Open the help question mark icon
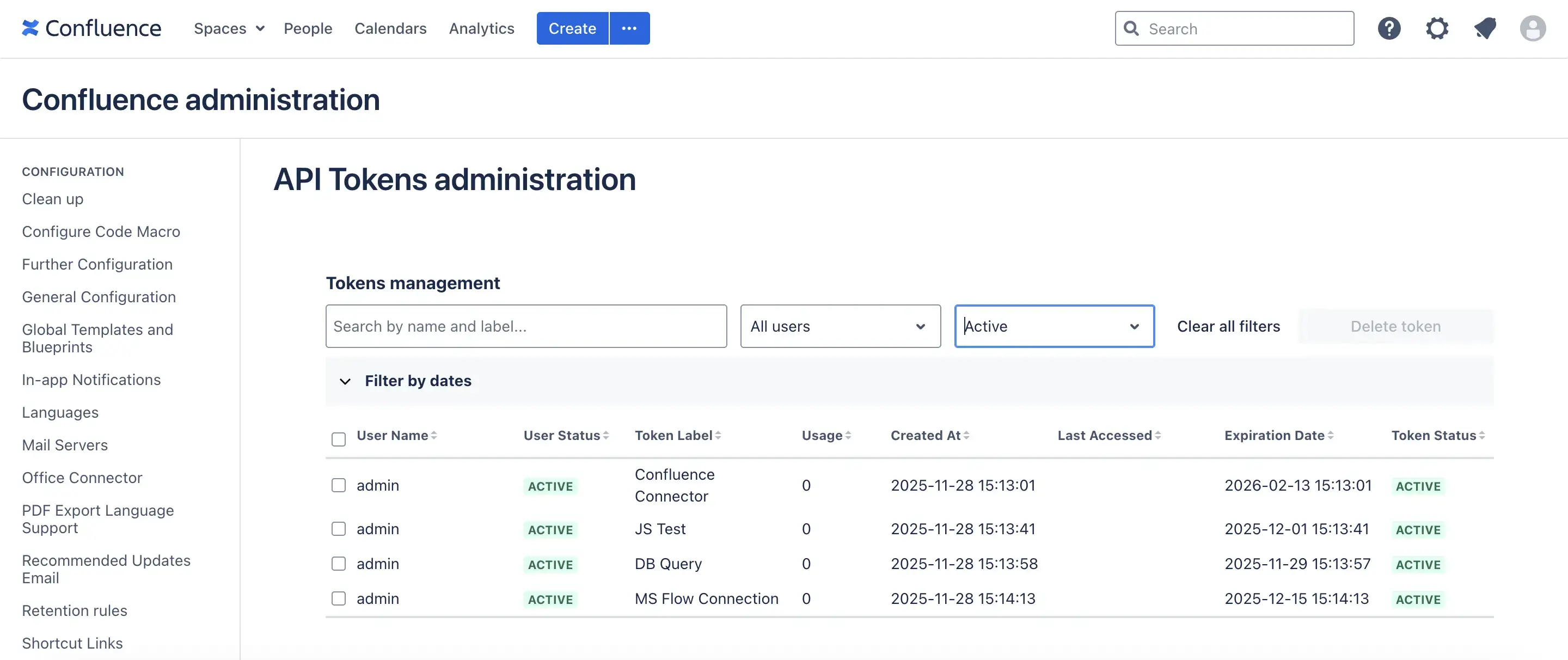Viewport: 1568px width, 660px height. 1389,28
